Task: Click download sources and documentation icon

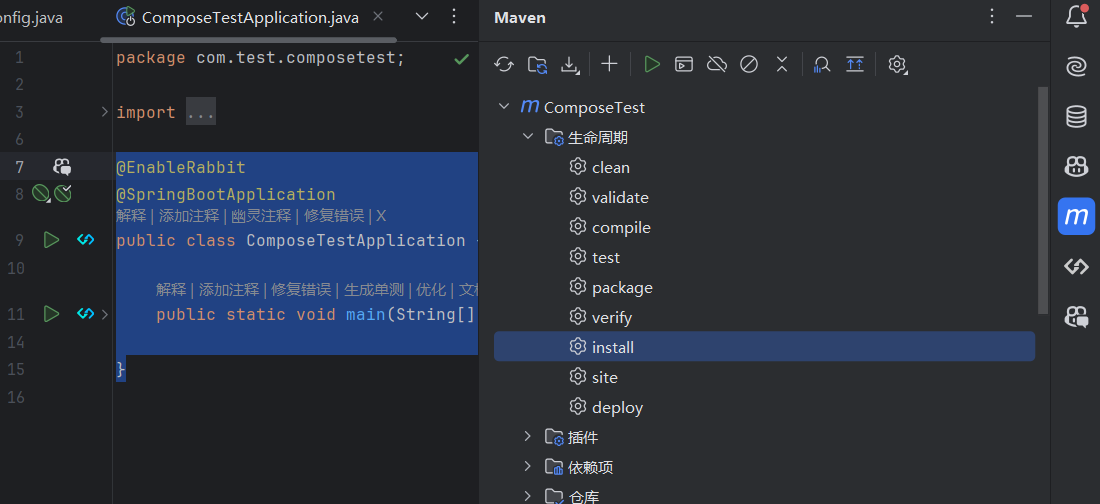Action: coord(570,65)
